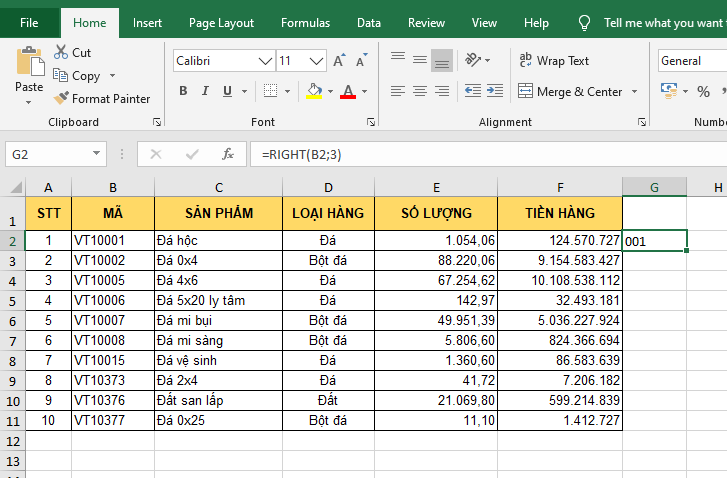This screenshot has height=478, width=727.
Task: Click the Name Box showing G2
Action: point(46,154)
